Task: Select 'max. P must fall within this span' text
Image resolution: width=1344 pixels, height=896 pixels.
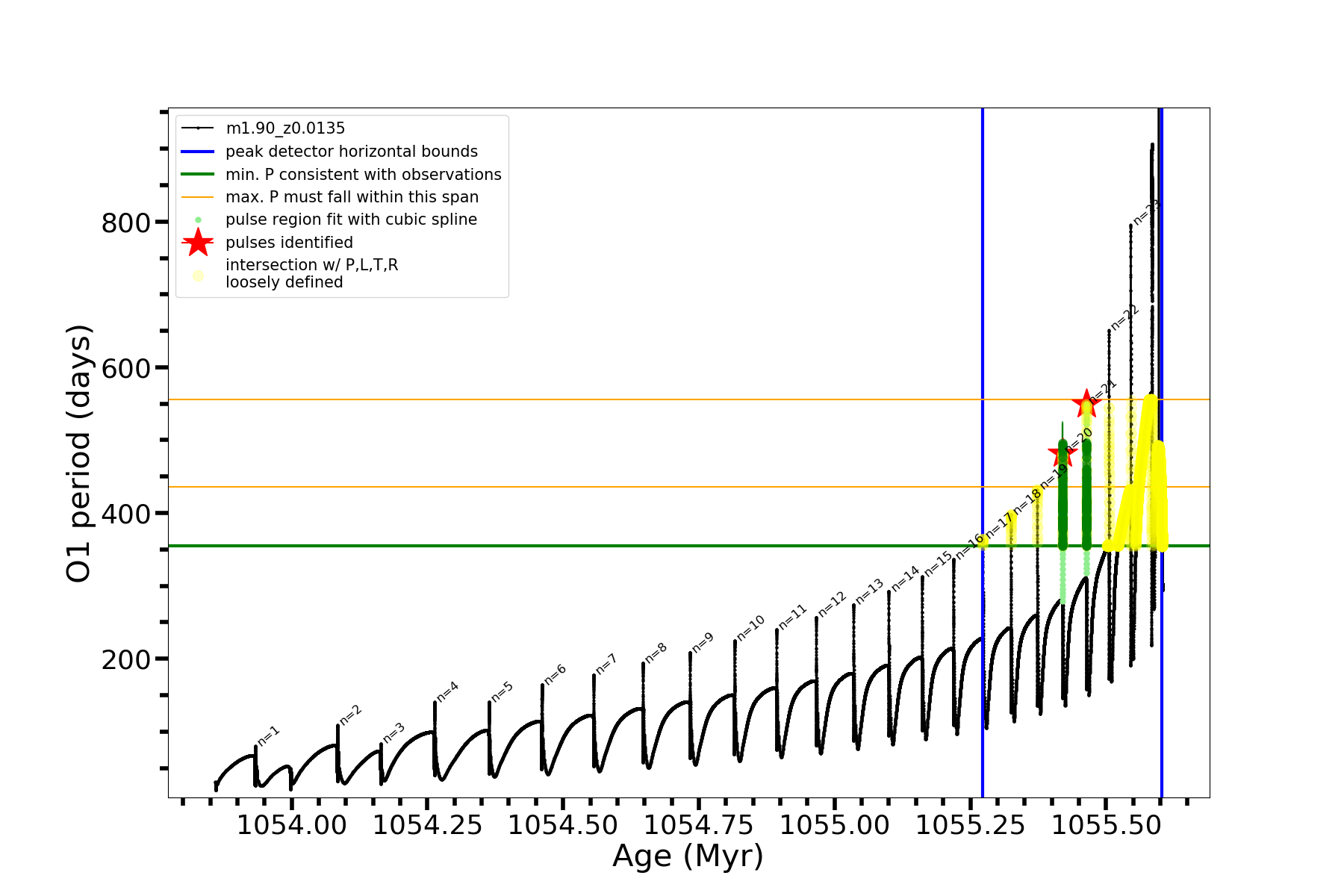Action: (352, 197)
